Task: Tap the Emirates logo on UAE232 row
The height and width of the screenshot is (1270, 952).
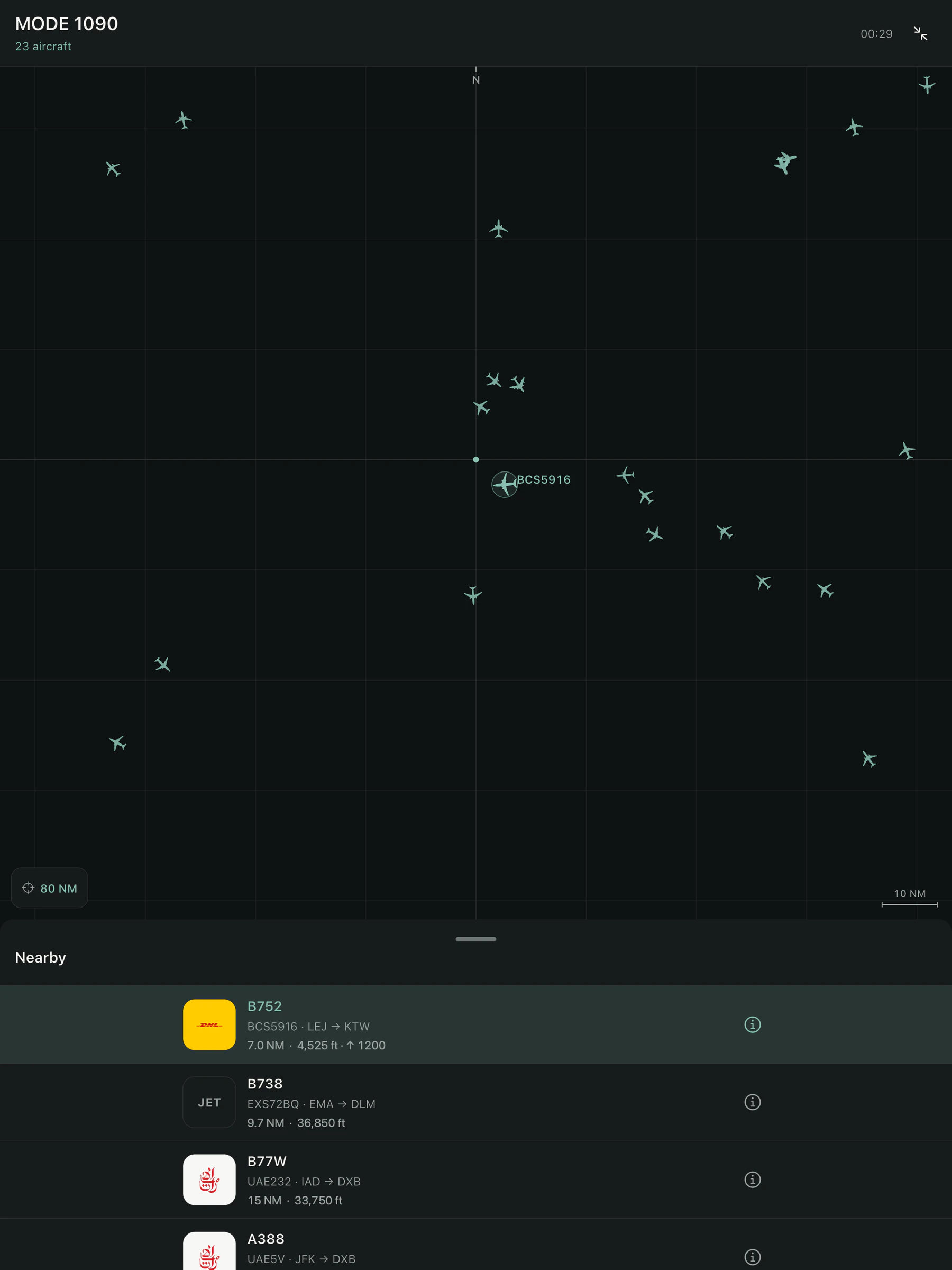Action: coord(209,1180)
